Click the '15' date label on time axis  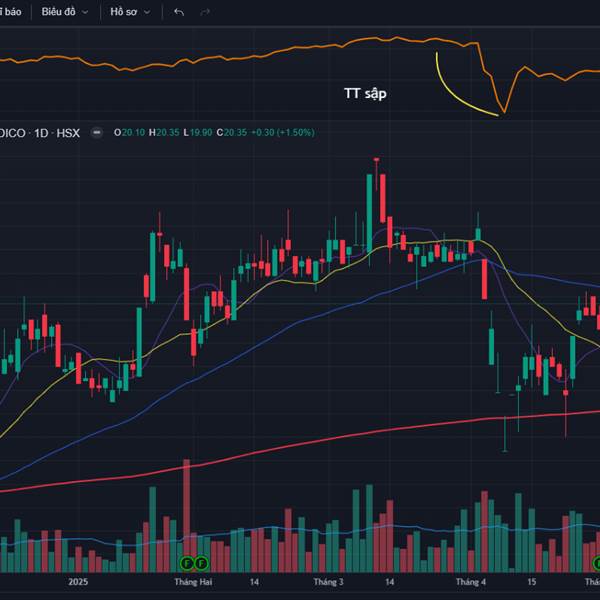tap(532, 582)
